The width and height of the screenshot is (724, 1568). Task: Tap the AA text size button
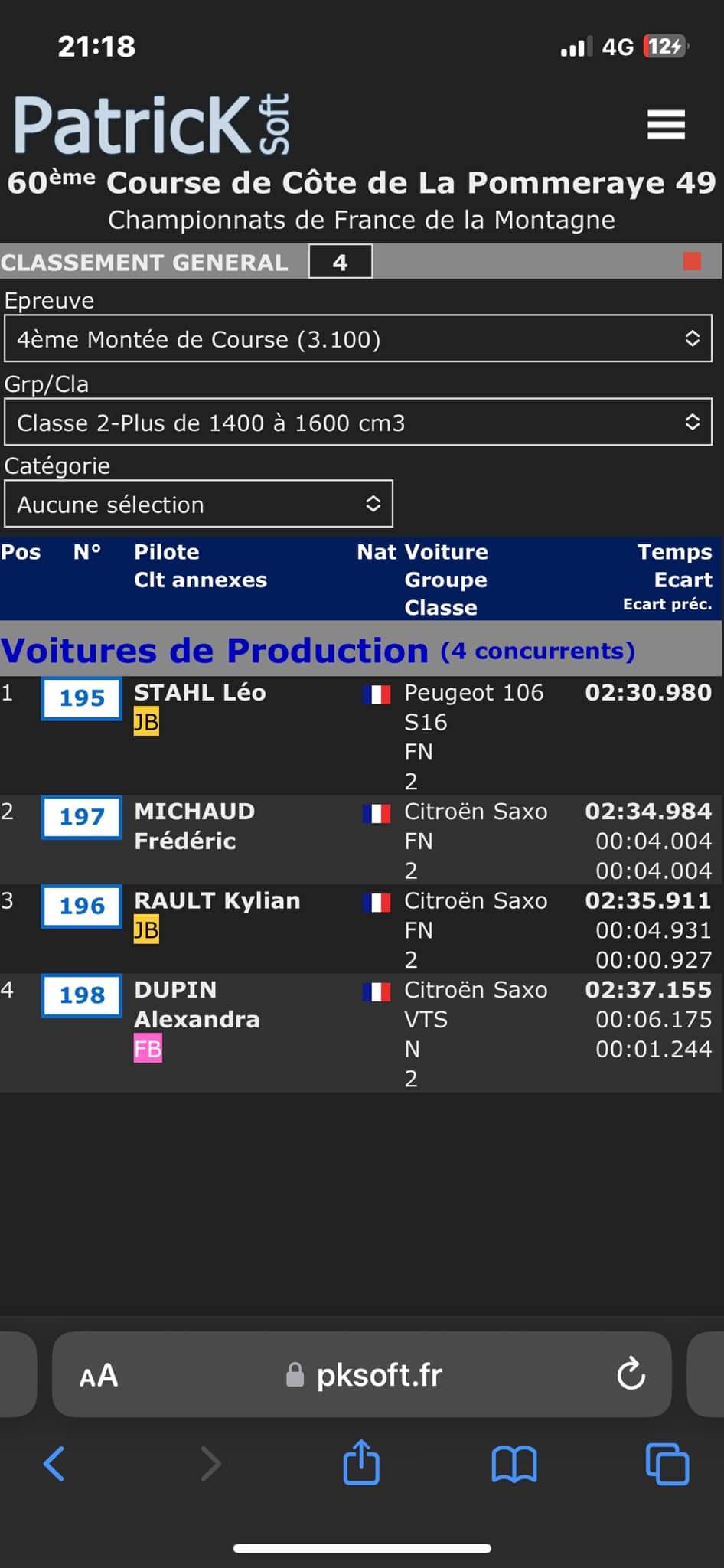(99, 1376)
